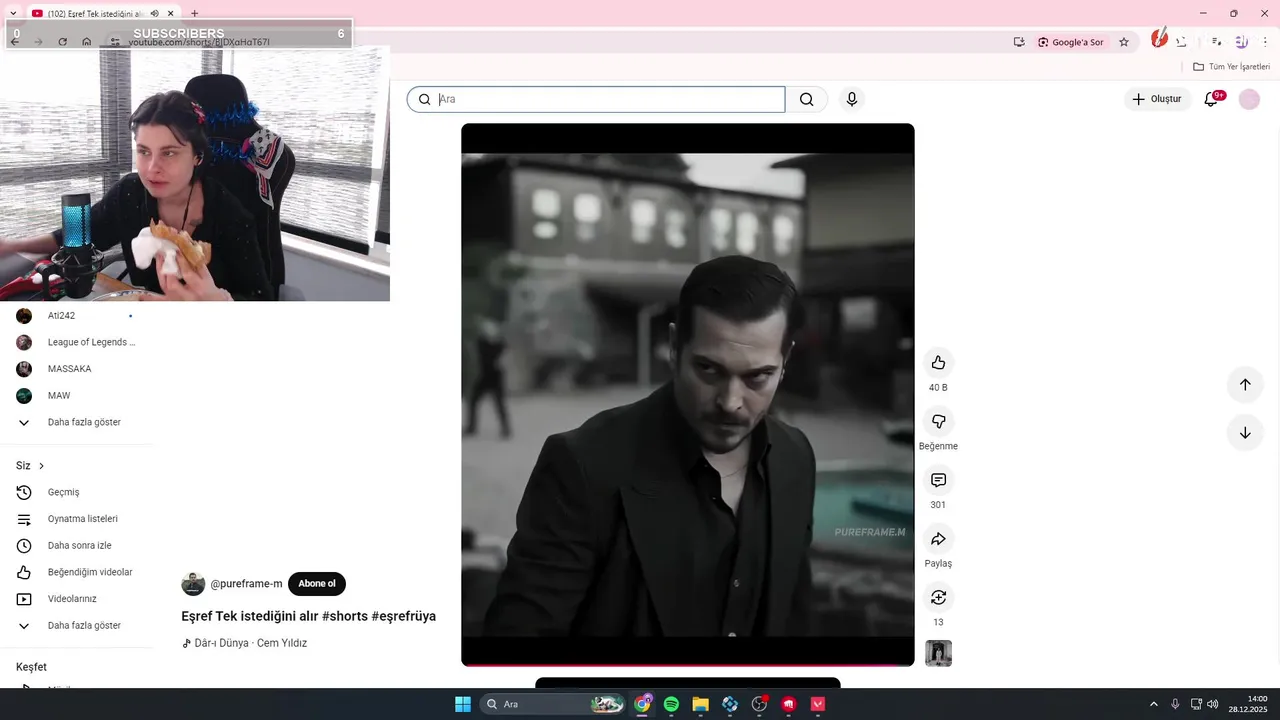Open a new browser tab with plus

[x=194, y=13]
